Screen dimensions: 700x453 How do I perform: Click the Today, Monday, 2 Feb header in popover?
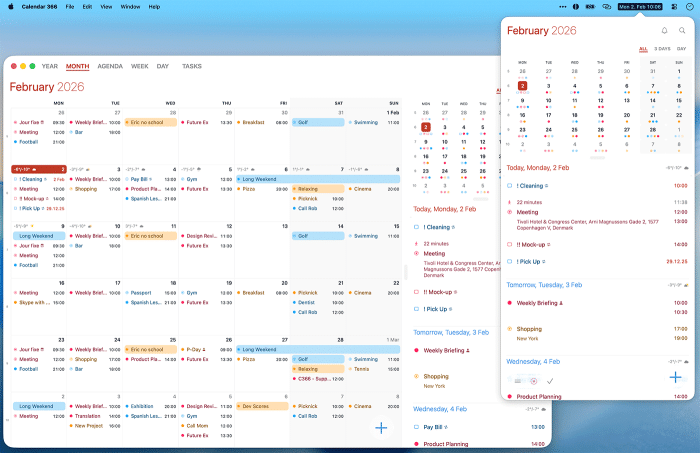tap(538, 168)
